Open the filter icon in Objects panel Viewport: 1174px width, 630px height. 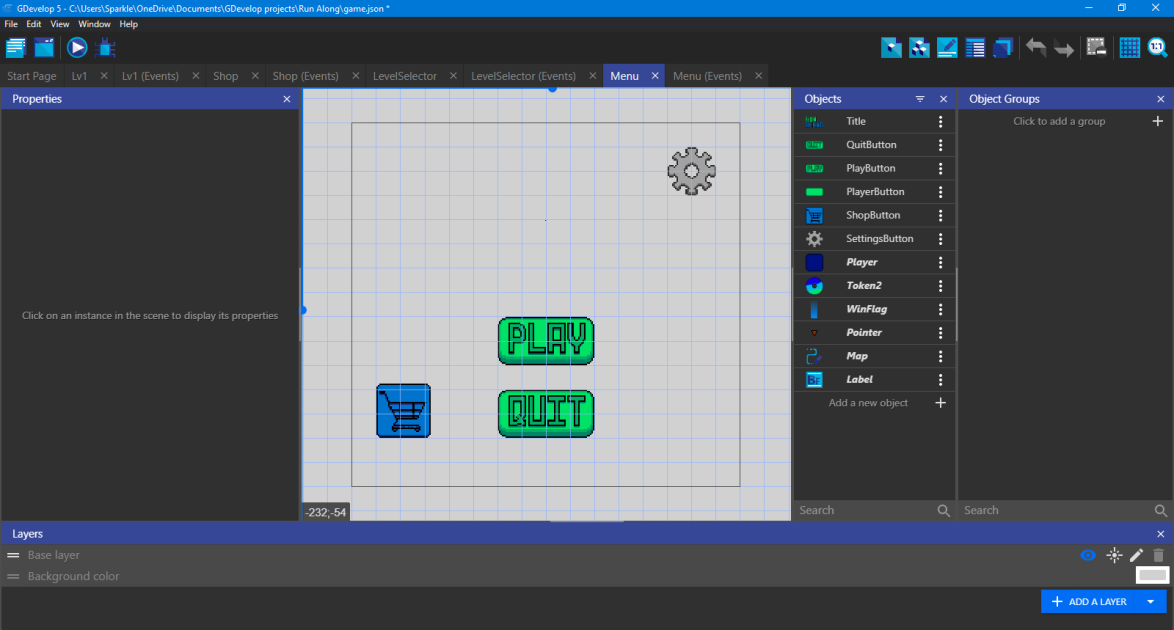tap(920, 99)
